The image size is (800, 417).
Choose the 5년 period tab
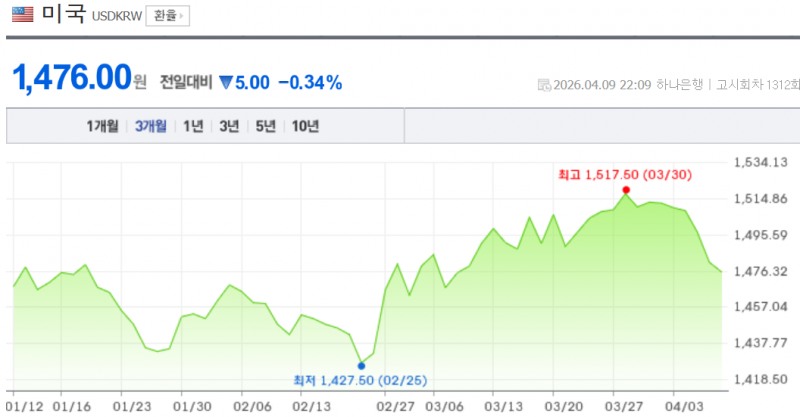(x=265, y=126)
